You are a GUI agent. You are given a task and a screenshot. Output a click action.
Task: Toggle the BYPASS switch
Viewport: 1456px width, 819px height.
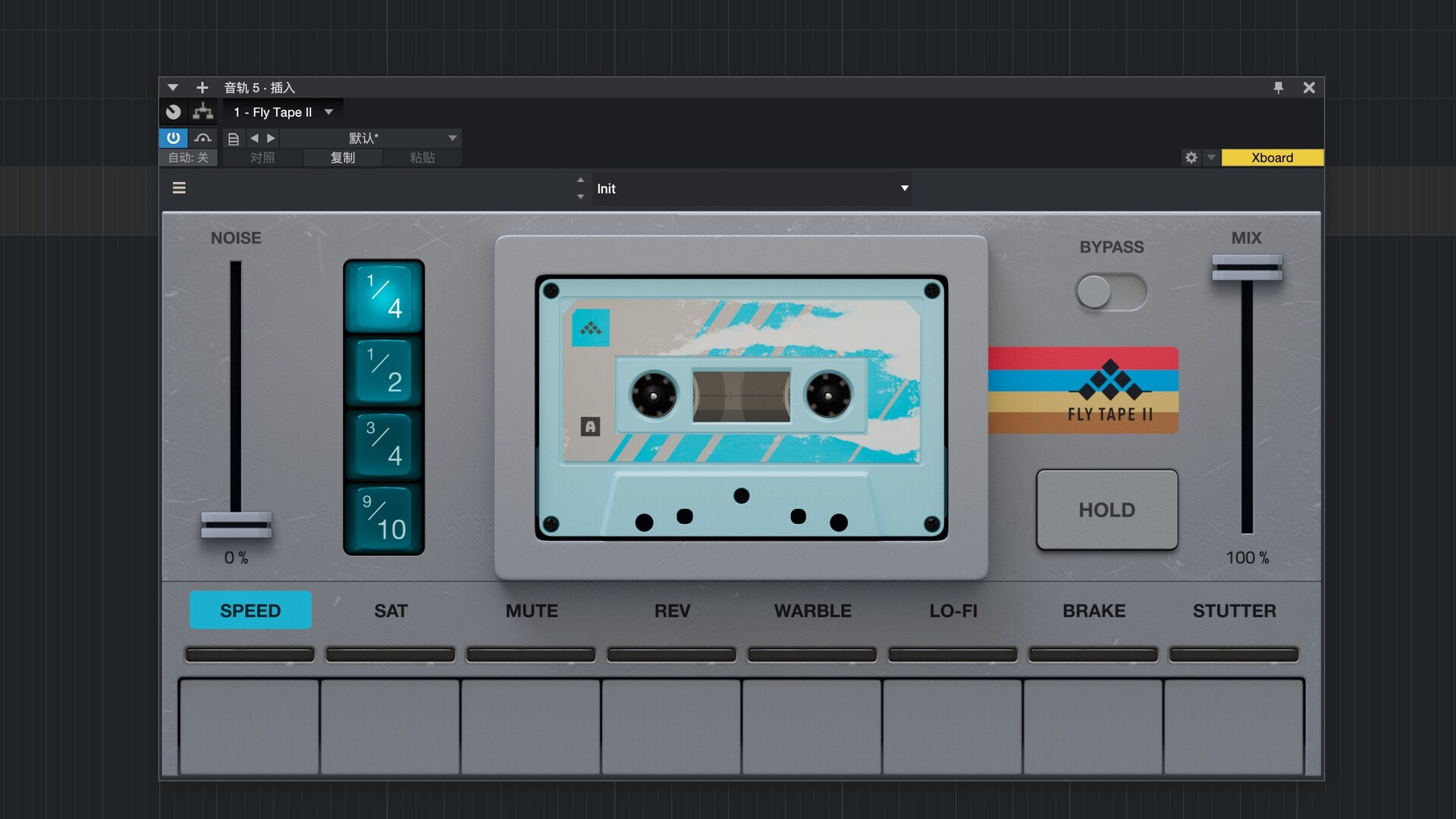pyautogui.click(x=1111, y=292)
